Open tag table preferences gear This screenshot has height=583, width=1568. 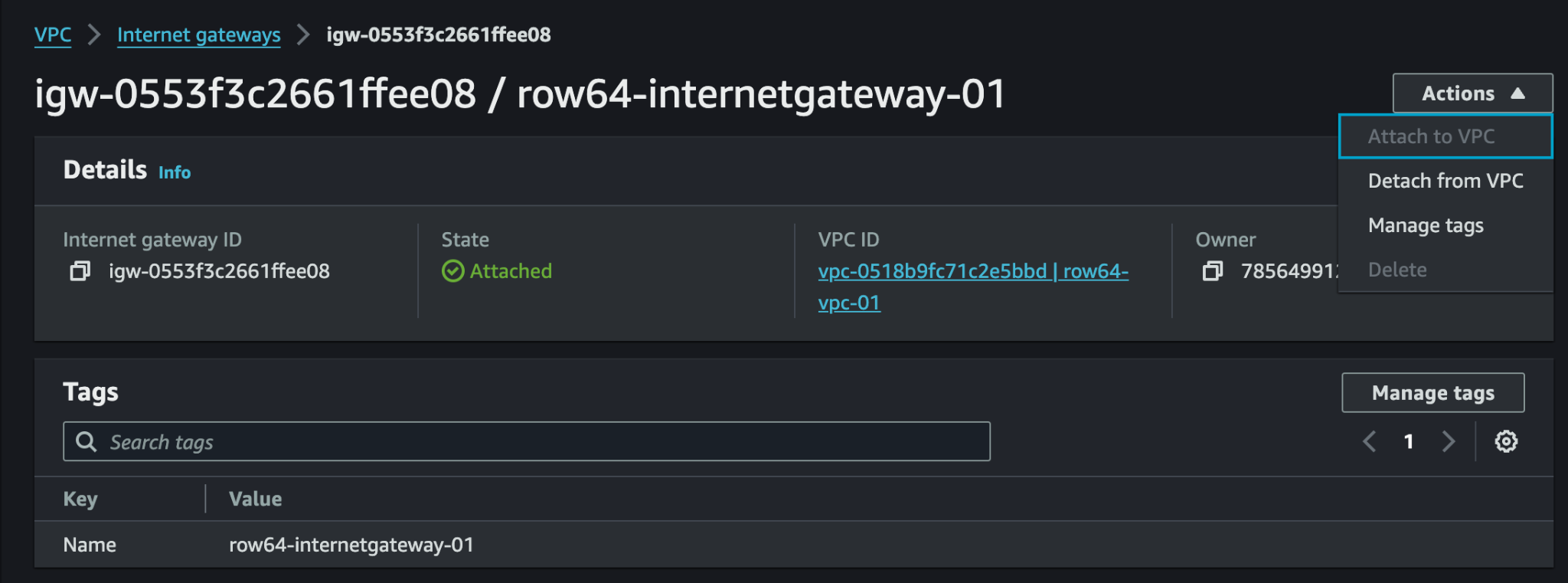1506,441
